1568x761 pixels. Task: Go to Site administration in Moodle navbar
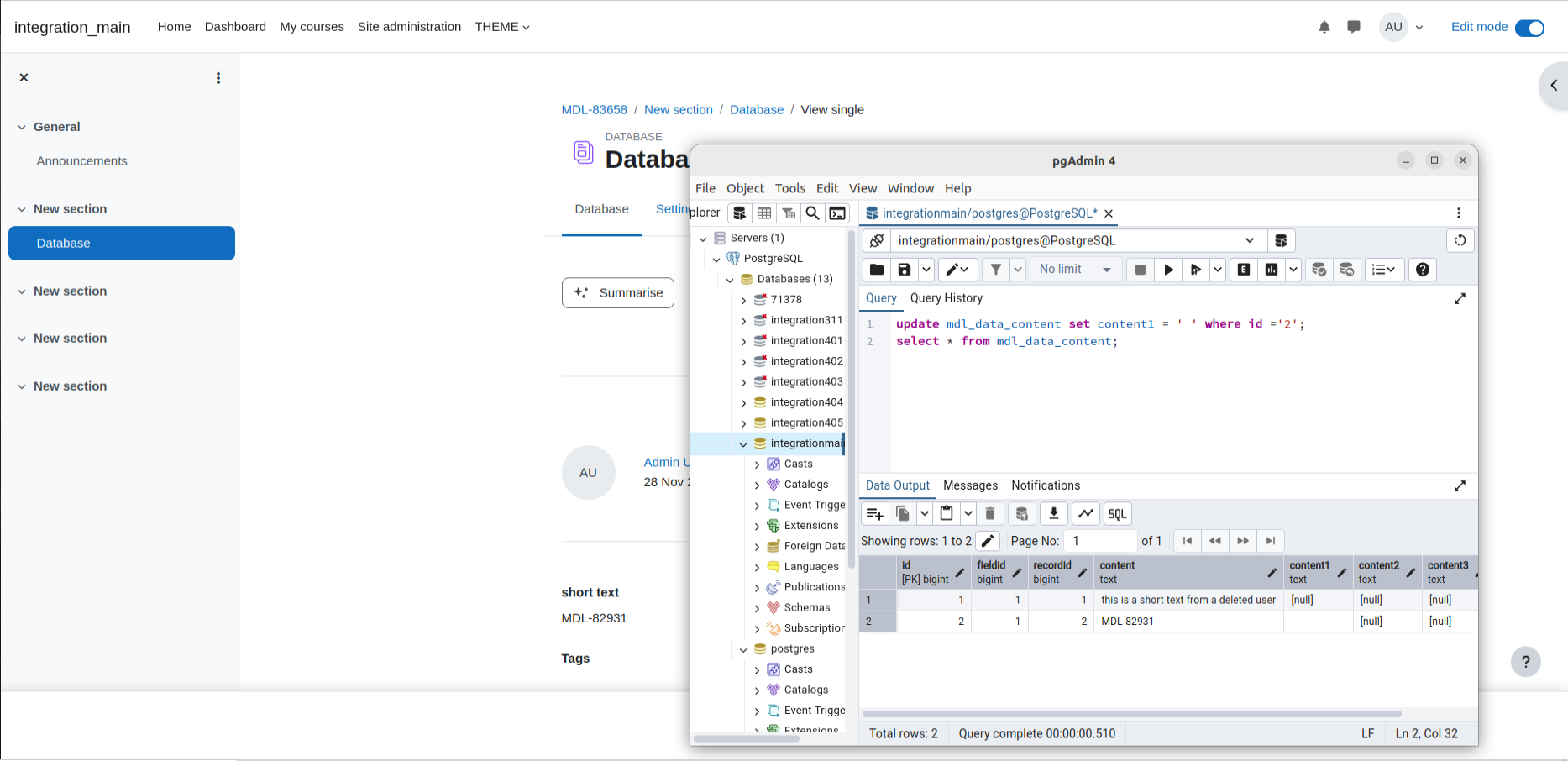click(x=409, y=27)
